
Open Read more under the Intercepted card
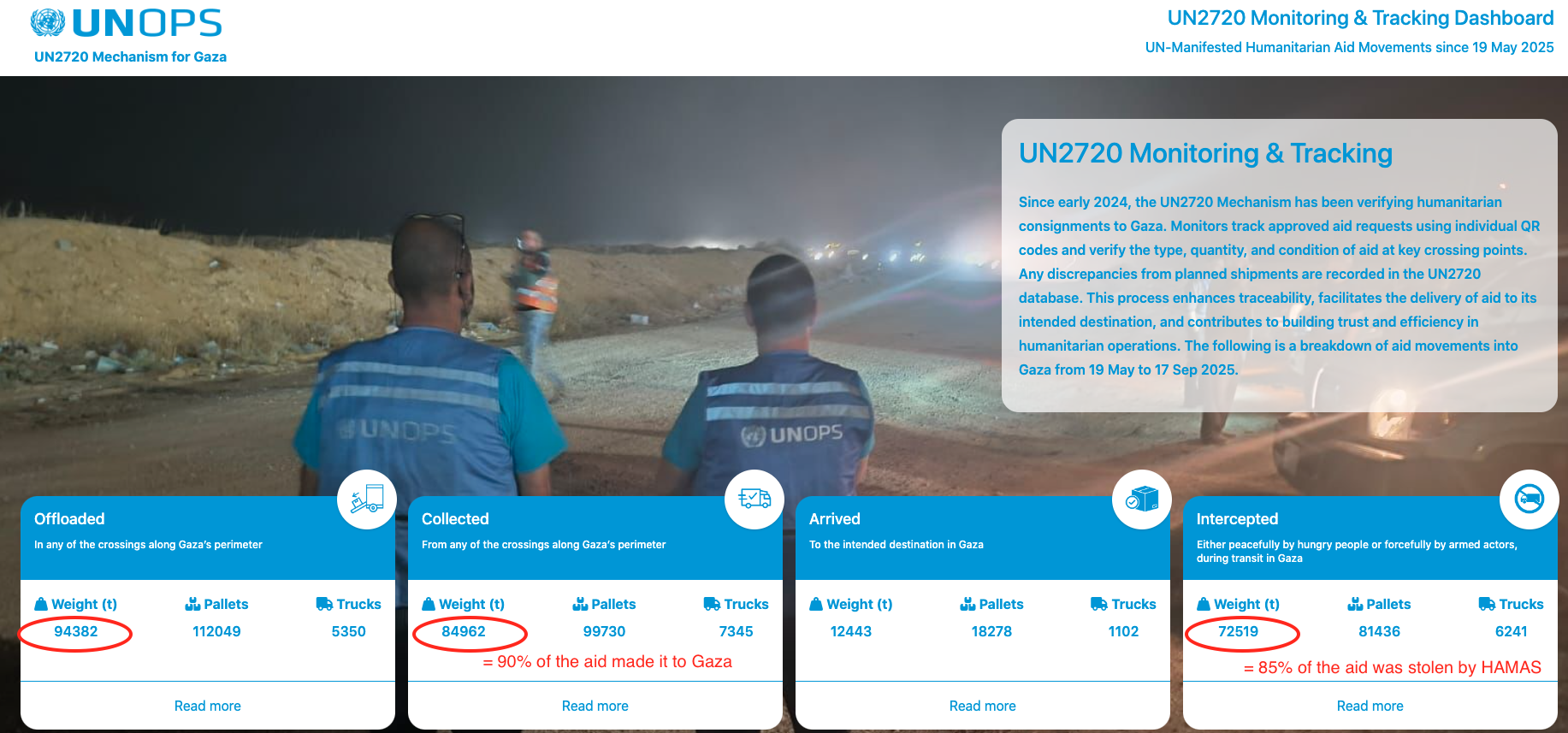click(x=1370, y=706)
